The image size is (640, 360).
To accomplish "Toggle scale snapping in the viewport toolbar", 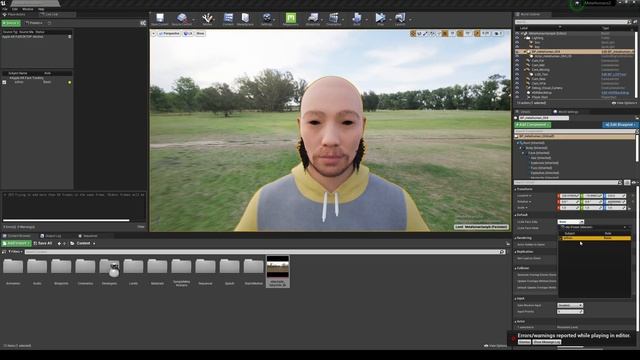I will pos(477,33).
